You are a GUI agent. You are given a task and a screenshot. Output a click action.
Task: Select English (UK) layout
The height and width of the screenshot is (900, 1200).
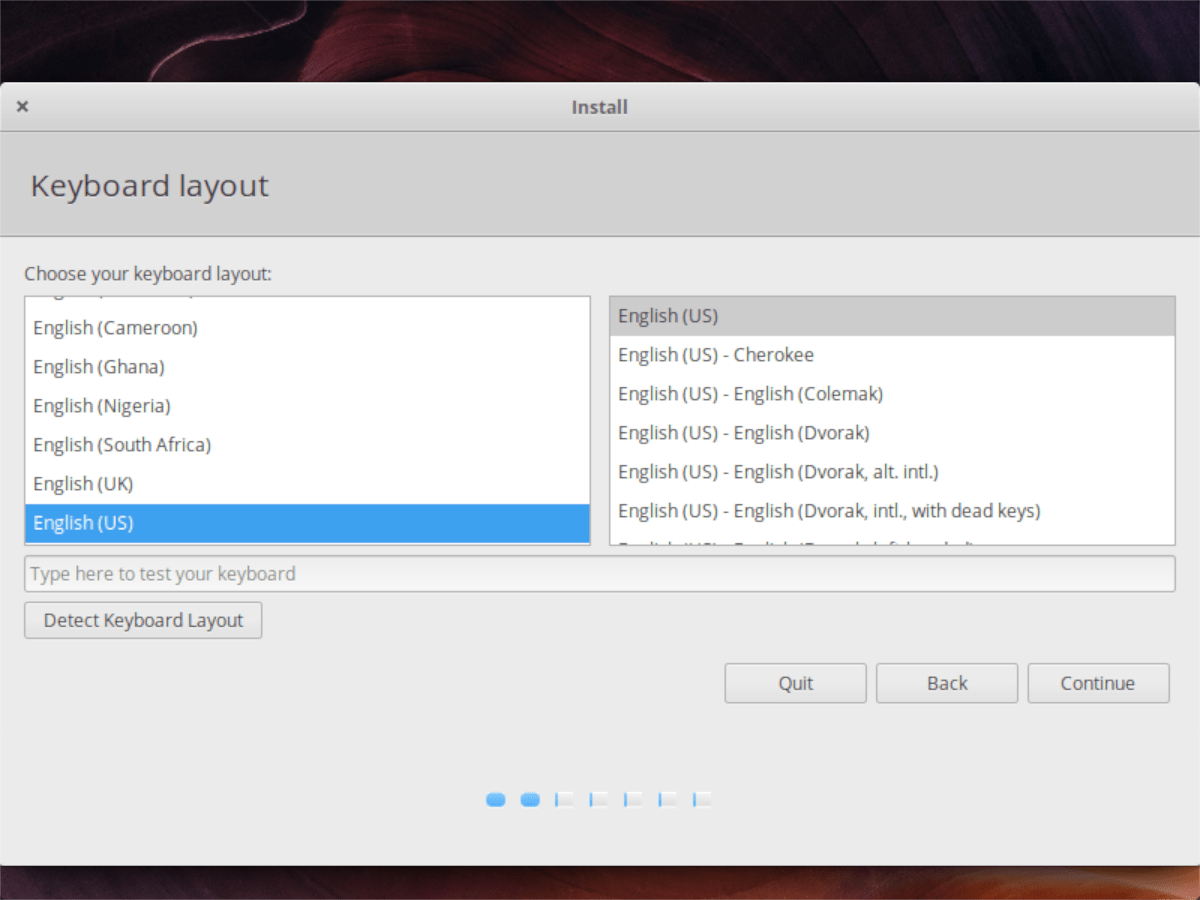(x=307, y=484)
